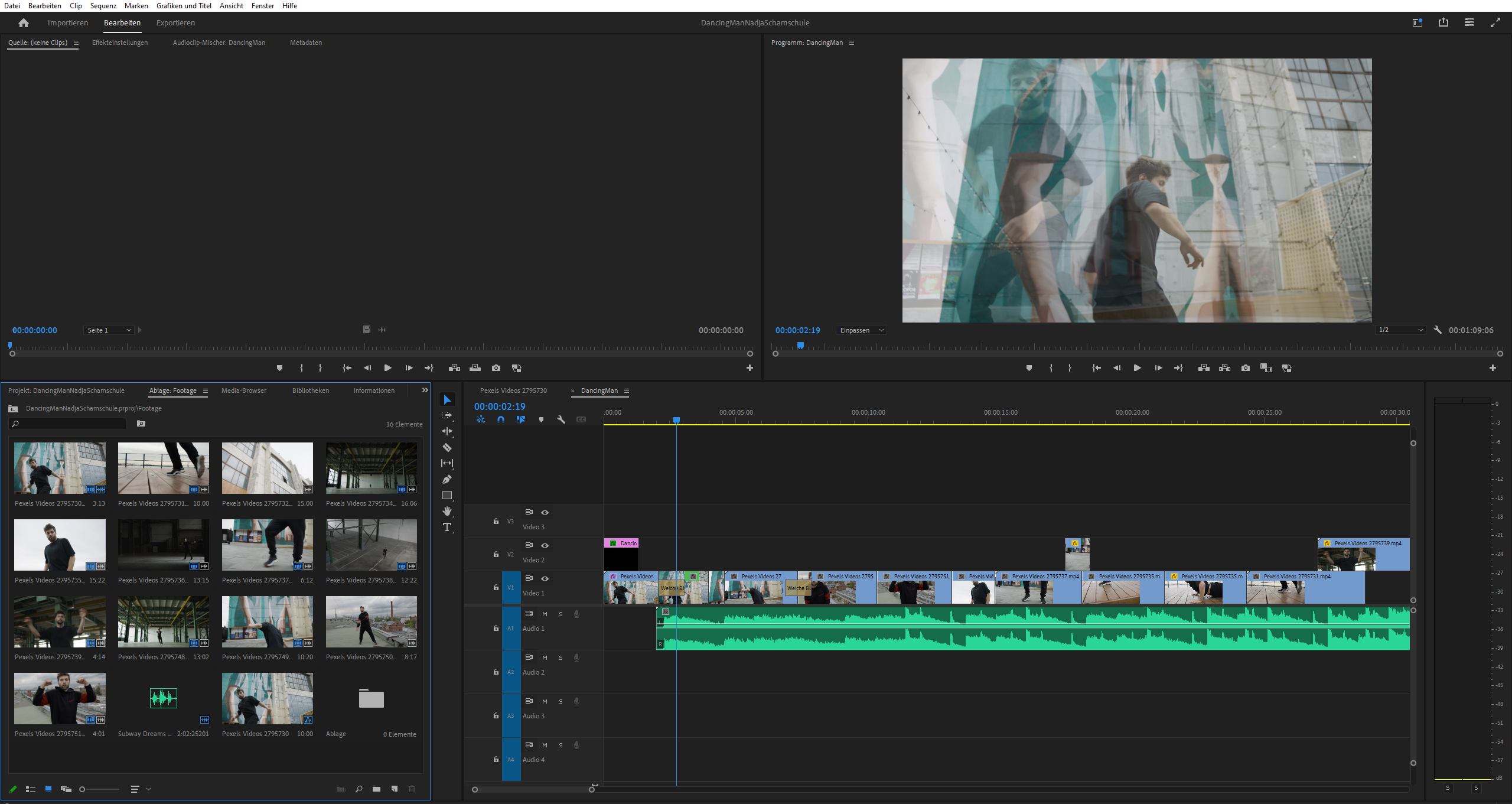The width and height of the screenshot is (1512, 804).
Task: Disable Linked Selection in the timeline
Action: click(520, 419)
